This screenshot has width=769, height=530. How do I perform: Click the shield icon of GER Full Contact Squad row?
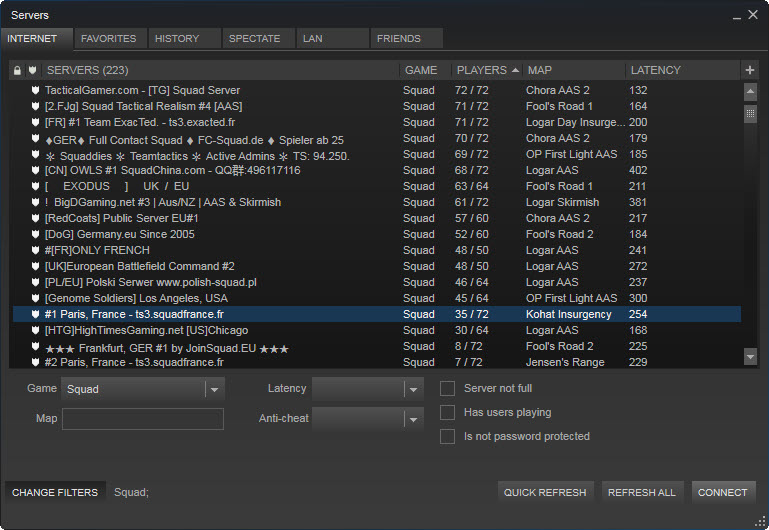(35, 138)
